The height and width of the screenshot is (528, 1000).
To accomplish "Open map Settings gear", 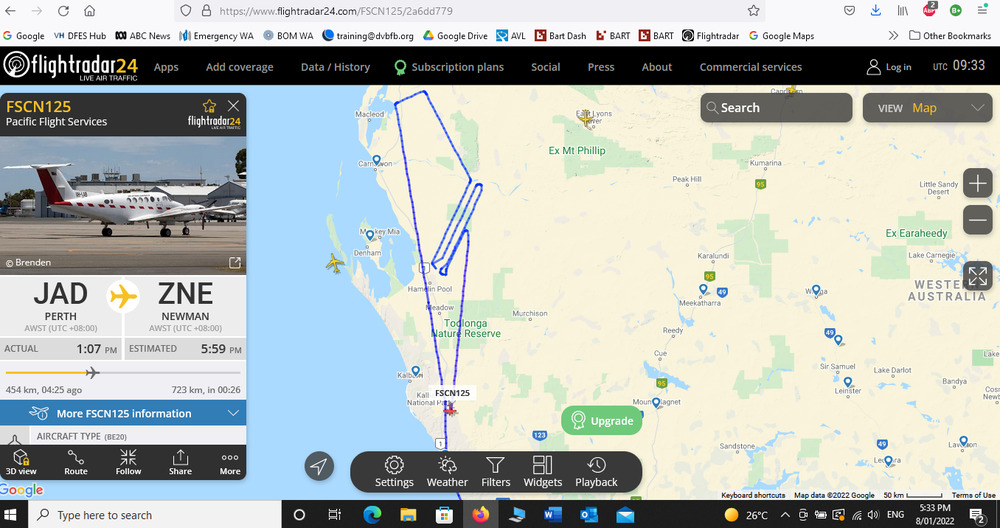I will pos(394,472).
